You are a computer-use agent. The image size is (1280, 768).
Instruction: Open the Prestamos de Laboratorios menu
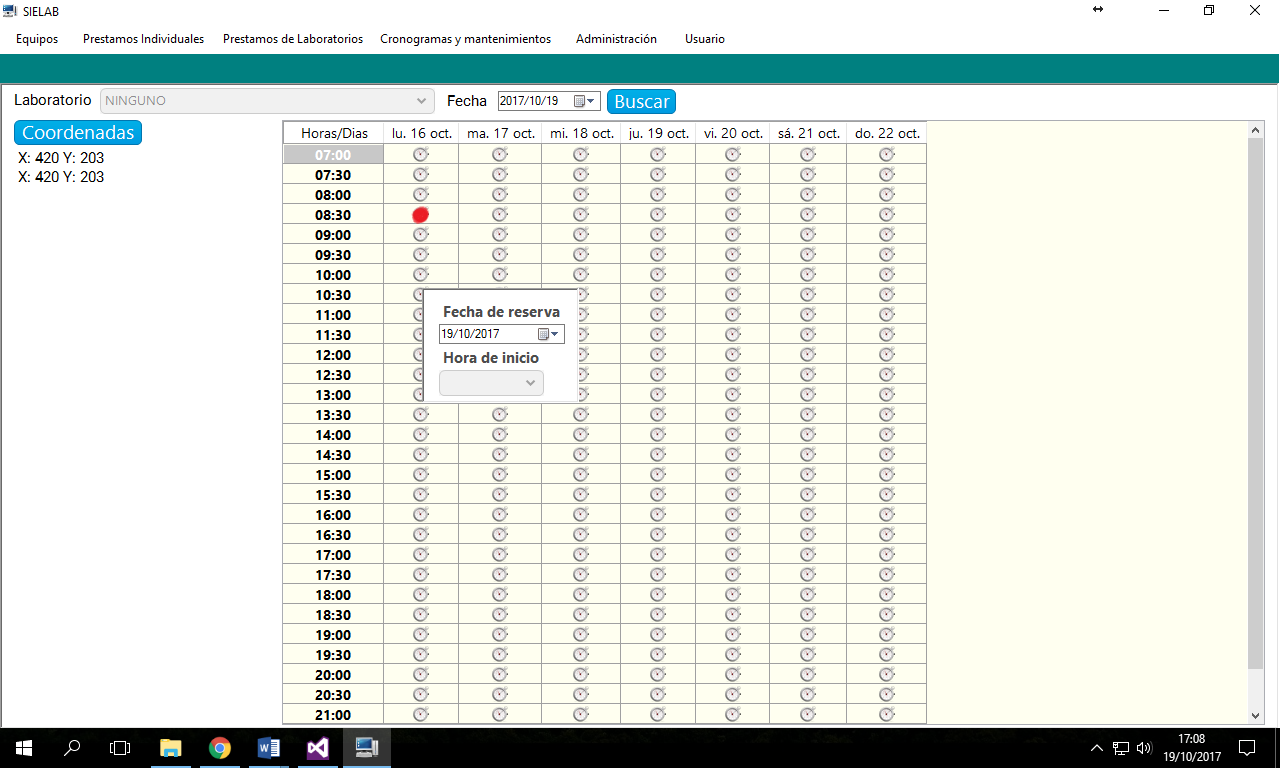(293, 39)
